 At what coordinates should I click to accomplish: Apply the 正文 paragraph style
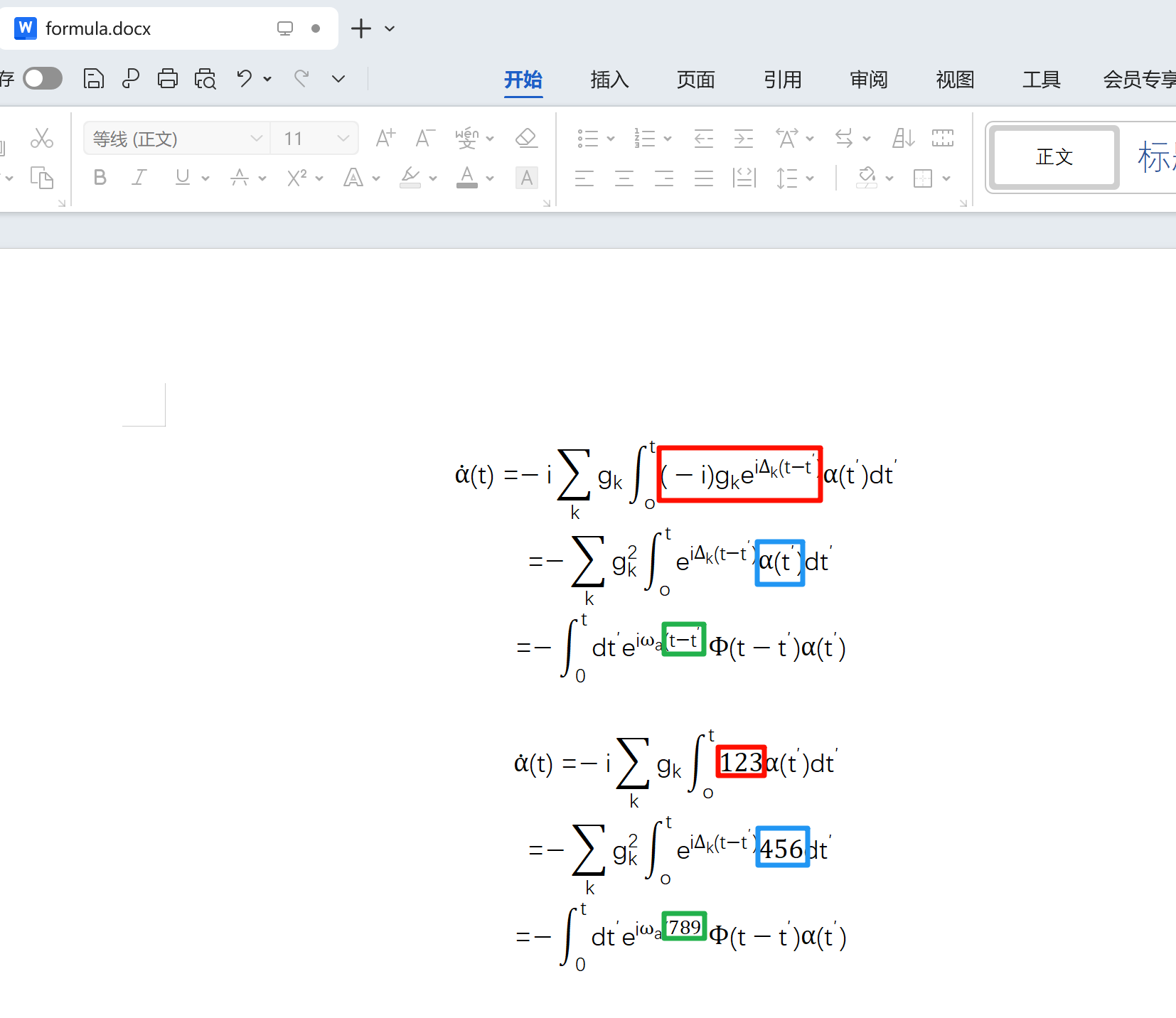1053,157
